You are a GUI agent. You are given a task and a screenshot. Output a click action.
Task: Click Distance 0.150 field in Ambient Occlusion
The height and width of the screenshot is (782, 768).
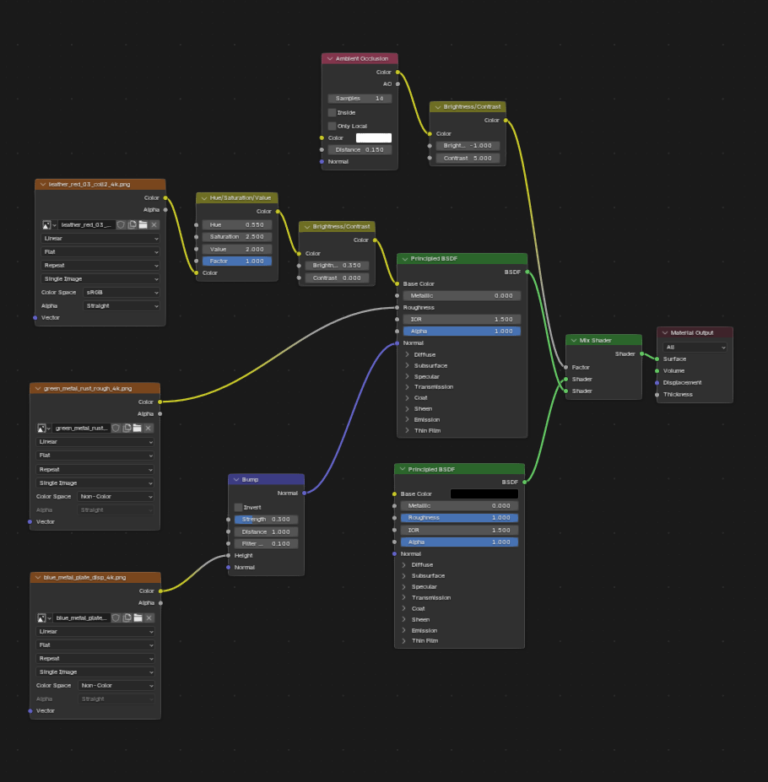360,150
